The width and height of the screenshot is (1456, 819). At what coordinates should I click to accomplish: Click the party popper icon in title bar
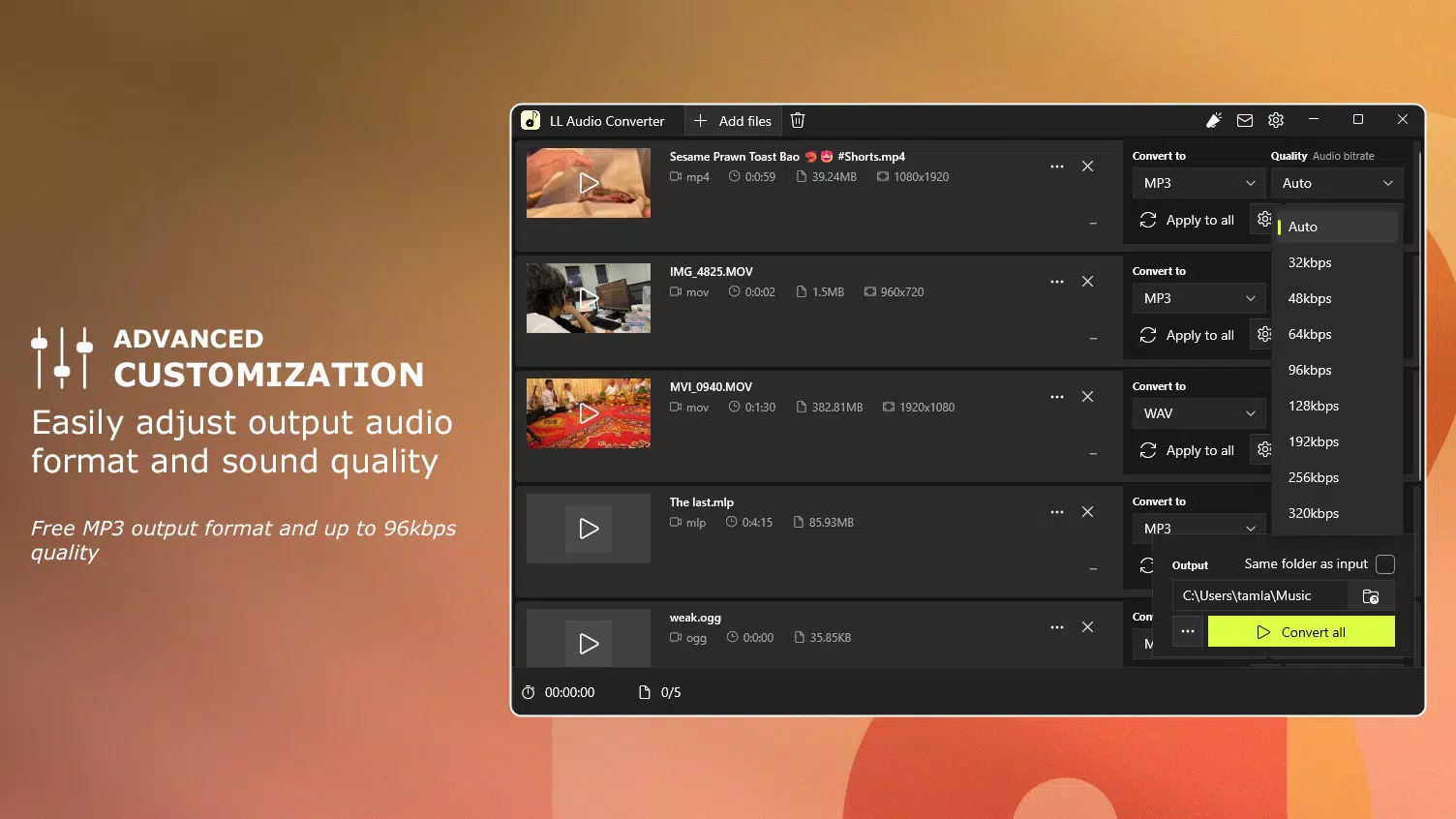coord(1214,120)
